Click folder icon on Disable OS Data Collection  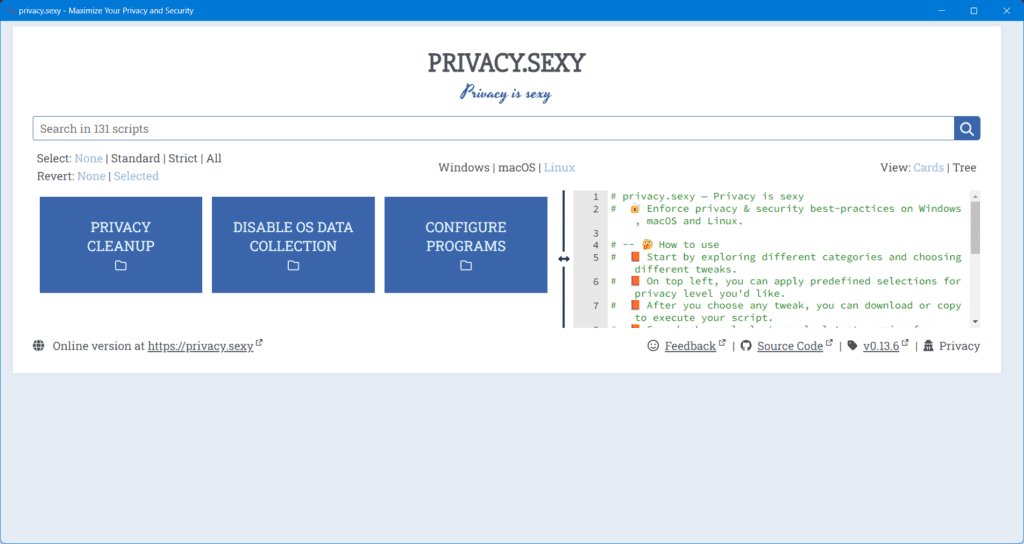coord(293,265)
